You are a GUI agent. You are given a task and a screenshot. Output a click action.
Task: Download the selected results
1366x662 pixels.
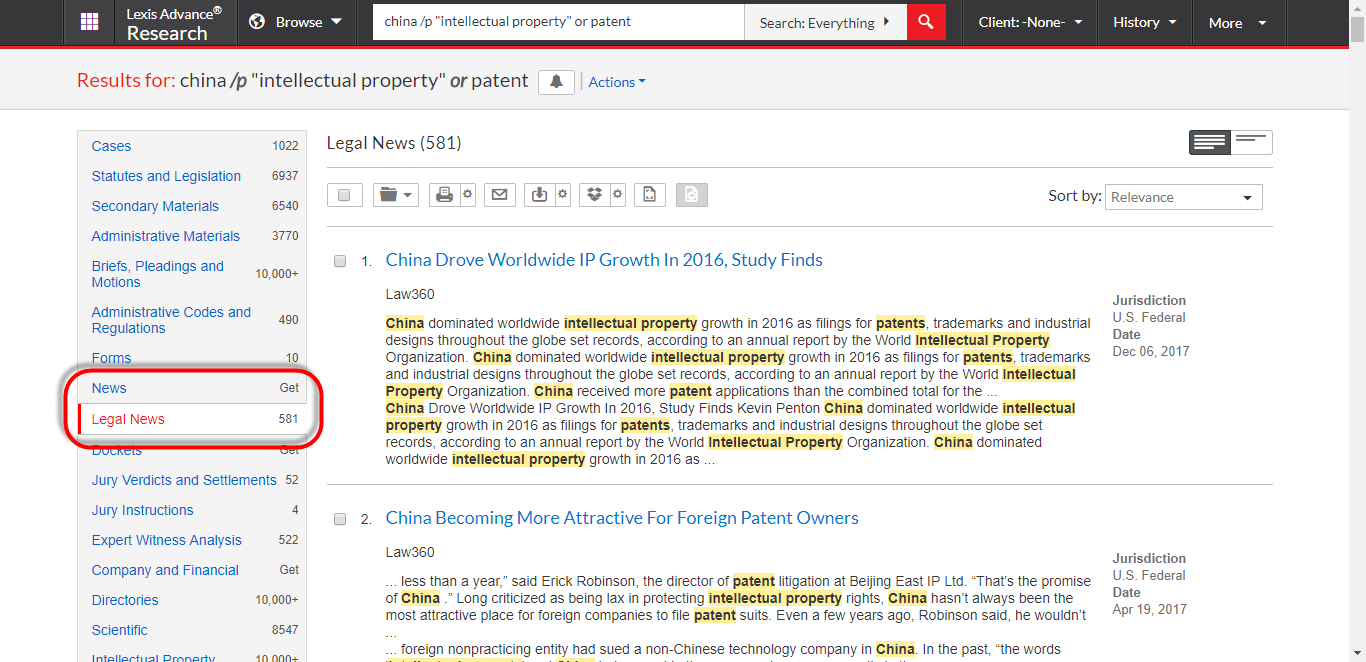[x=540, y=195]
